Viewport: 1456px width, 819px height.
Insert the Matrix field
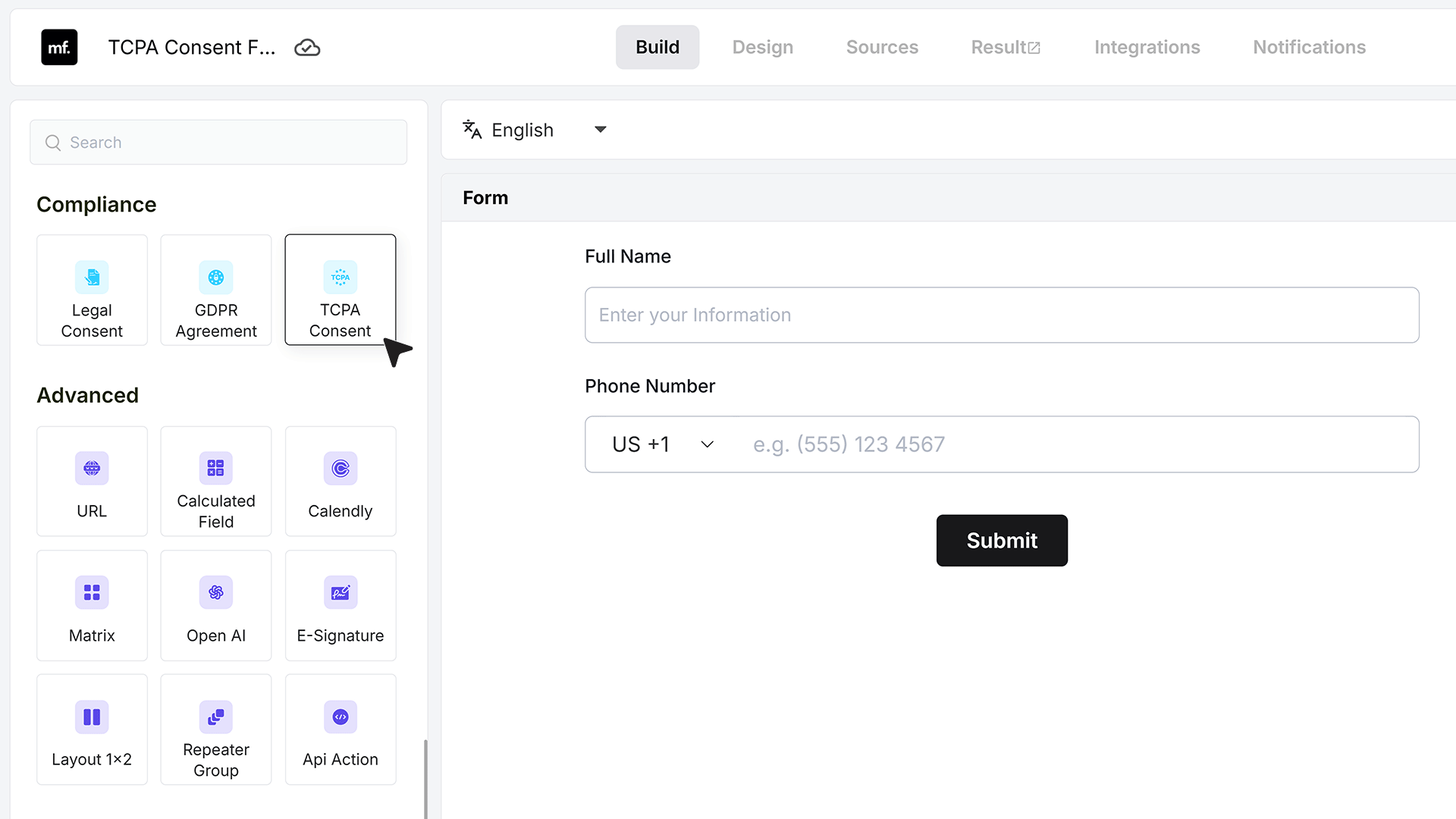click(x=92, y=605)
